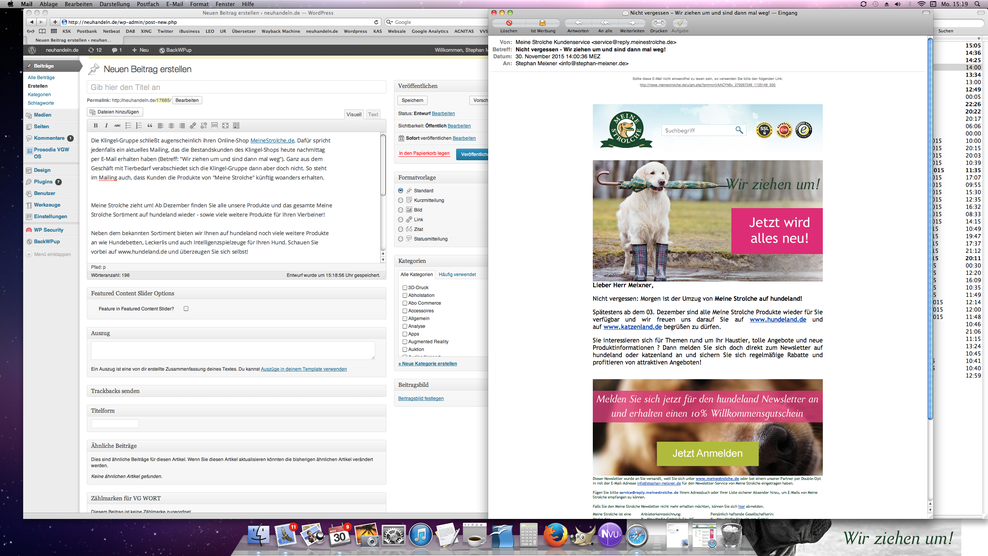Open Design in WordPress sidebar

tap(42, 170)
